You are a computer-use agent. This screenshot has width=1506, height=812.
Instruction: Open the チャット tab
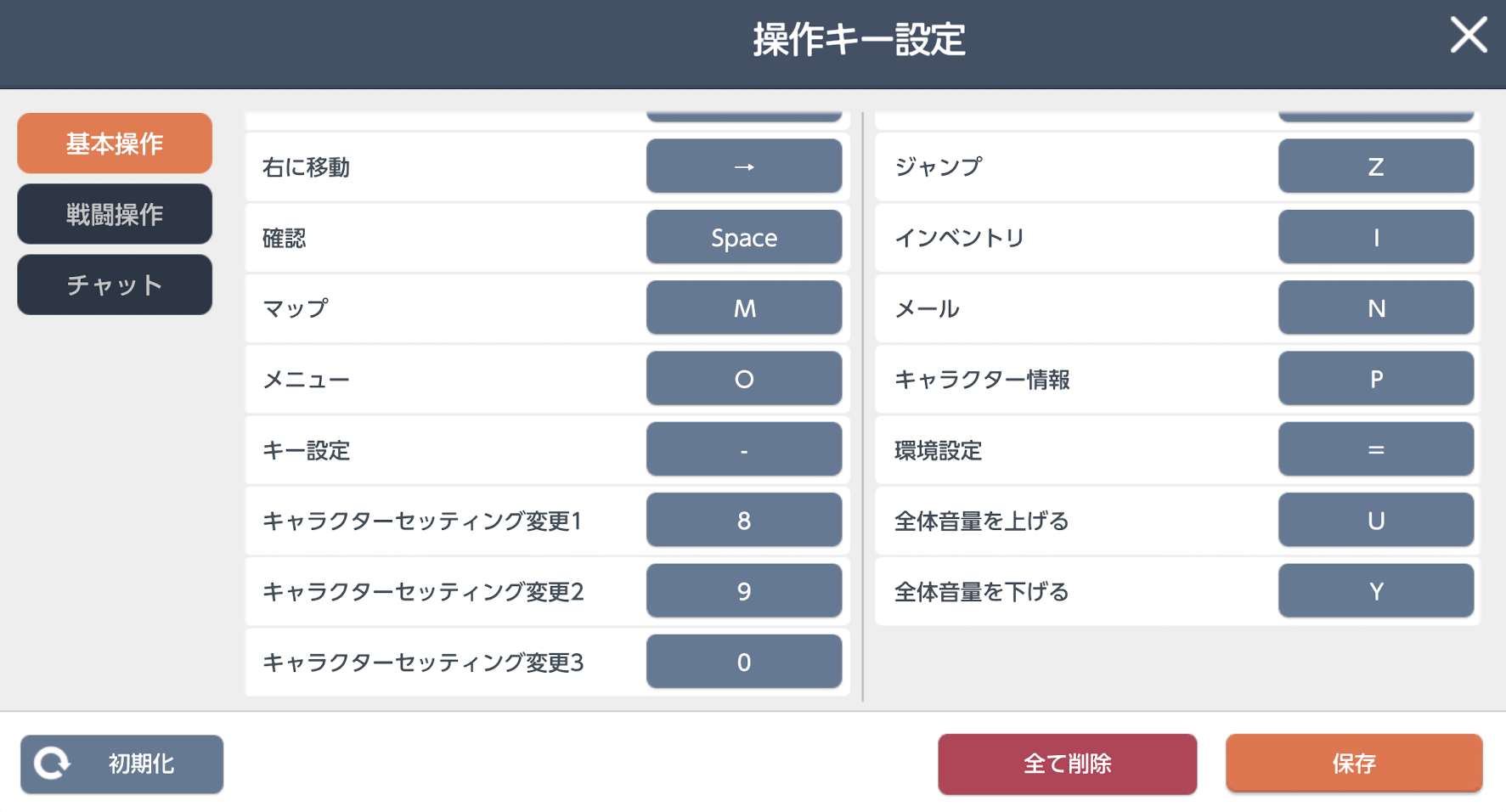coord(115,285)
